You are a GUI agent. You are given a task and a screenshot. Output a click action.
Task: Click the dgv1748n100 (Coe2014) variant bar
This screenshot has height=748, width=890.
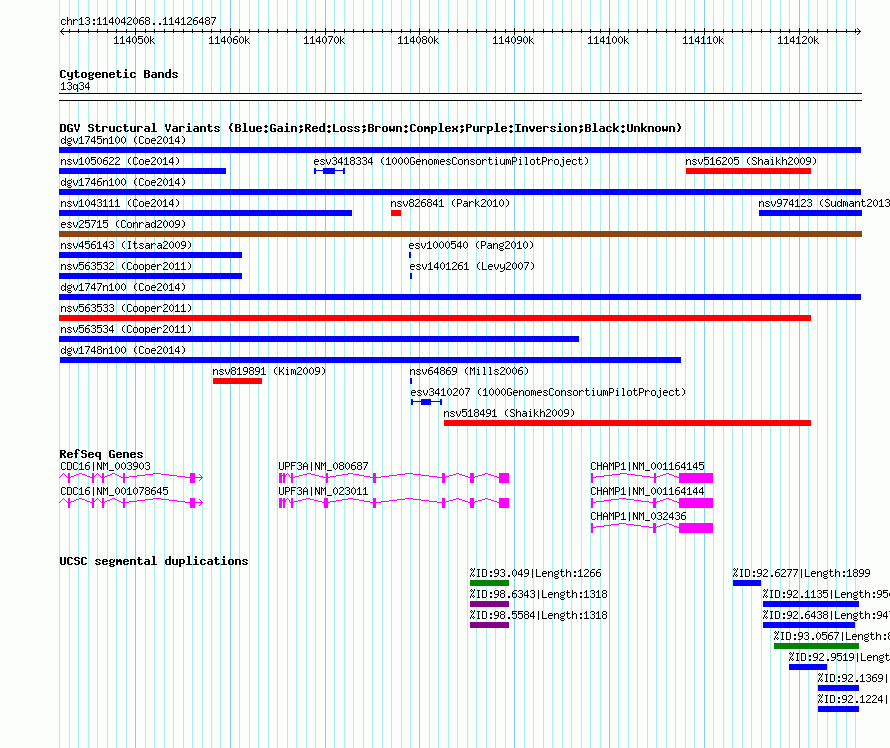370,360
